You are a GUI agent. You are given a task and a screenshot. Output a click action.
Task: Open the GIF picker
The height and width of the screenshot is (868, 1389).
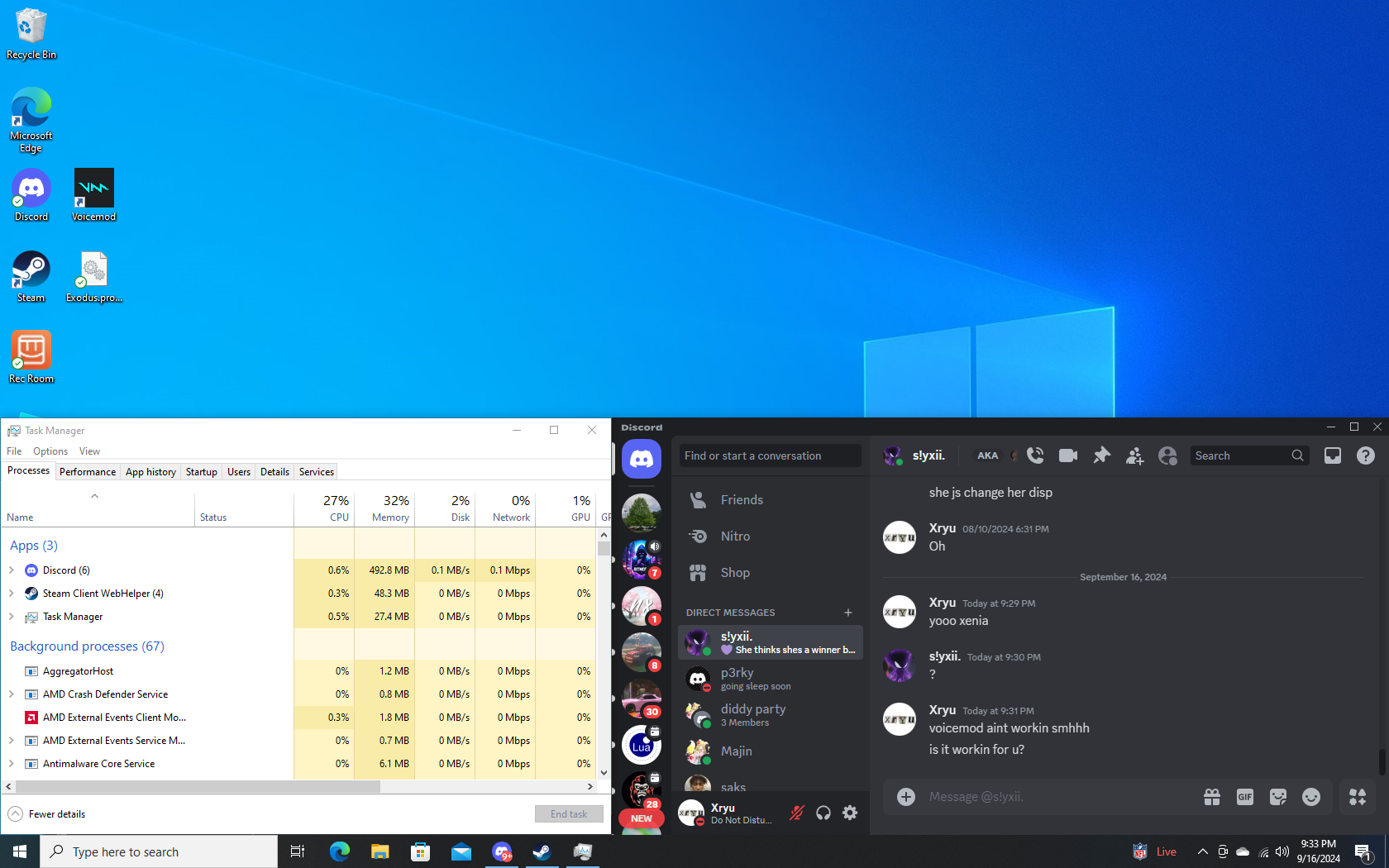(x=1245, y=797)
